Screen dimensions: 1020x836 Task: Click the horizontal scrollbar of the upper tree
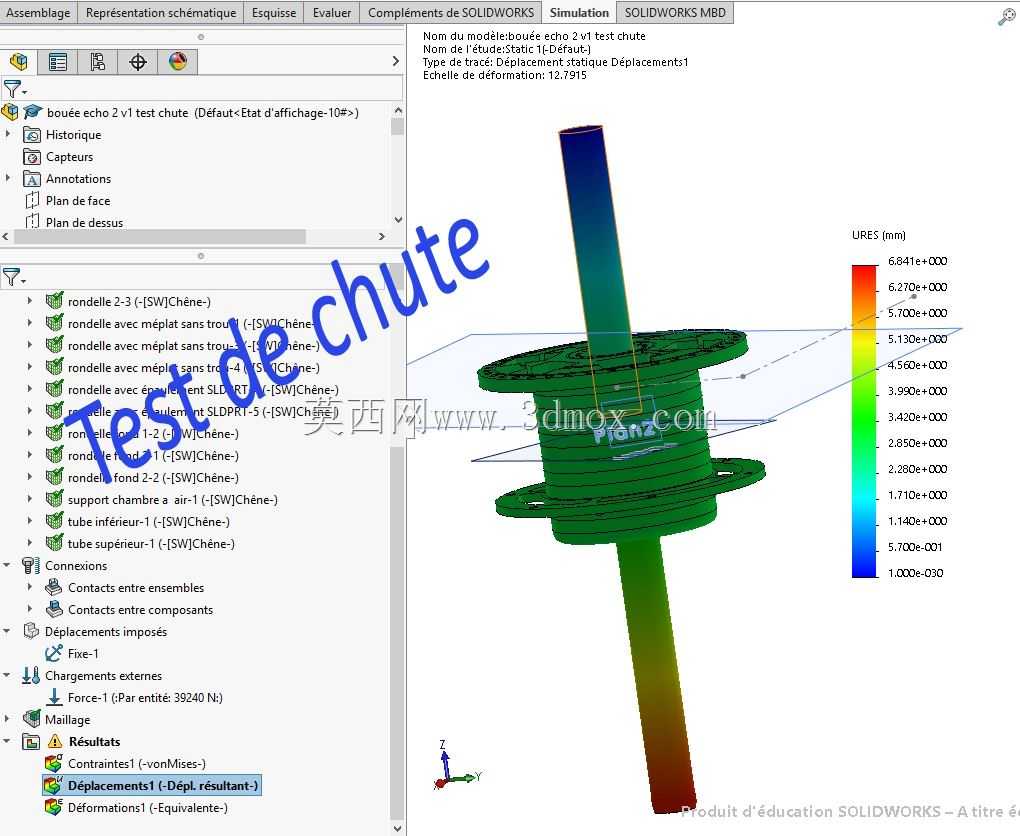pyautogui.click(x=160, y=236)
